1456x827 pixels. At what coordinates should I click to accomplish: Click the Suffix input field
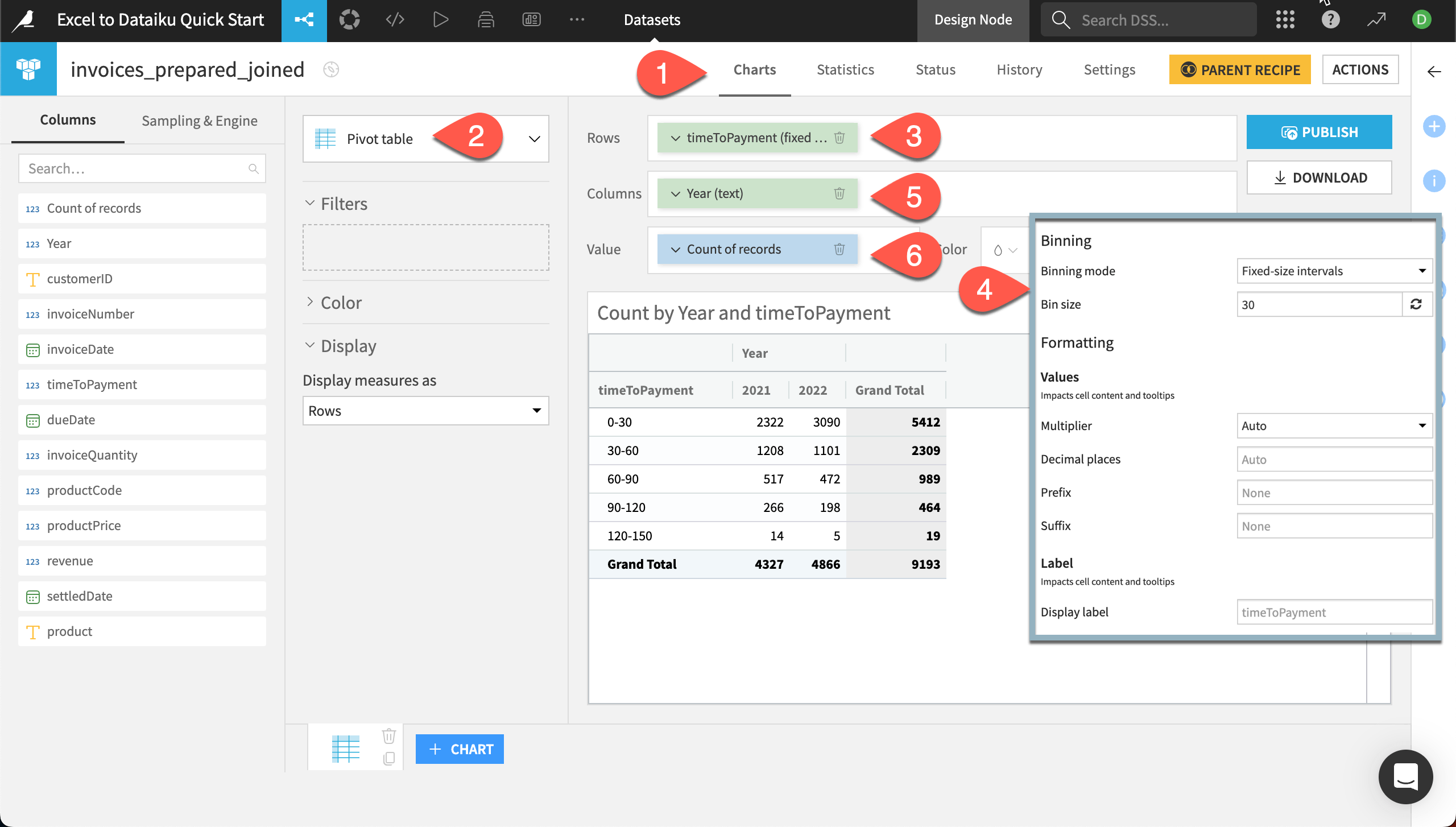[1334, 526]
